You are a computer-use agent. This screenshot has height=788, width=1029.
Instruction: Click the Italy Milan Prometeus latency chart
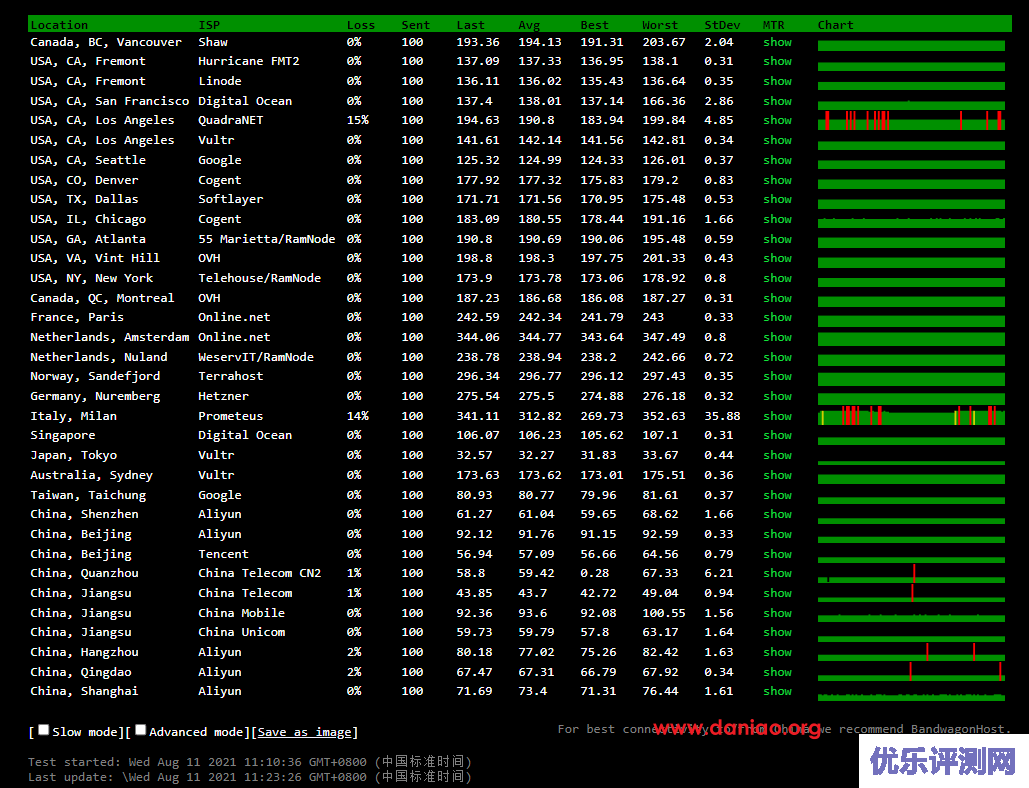tap(911, 415)
